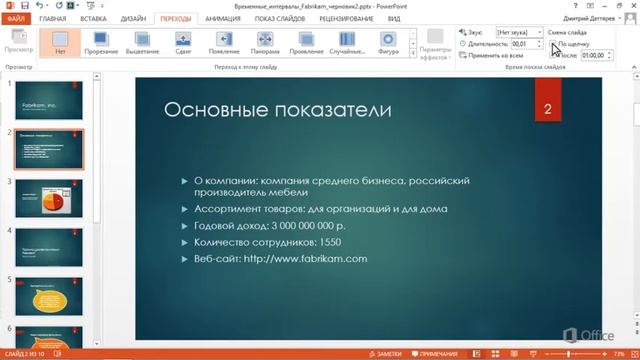Select slide 3 thumbnail with pie chart

49,198
